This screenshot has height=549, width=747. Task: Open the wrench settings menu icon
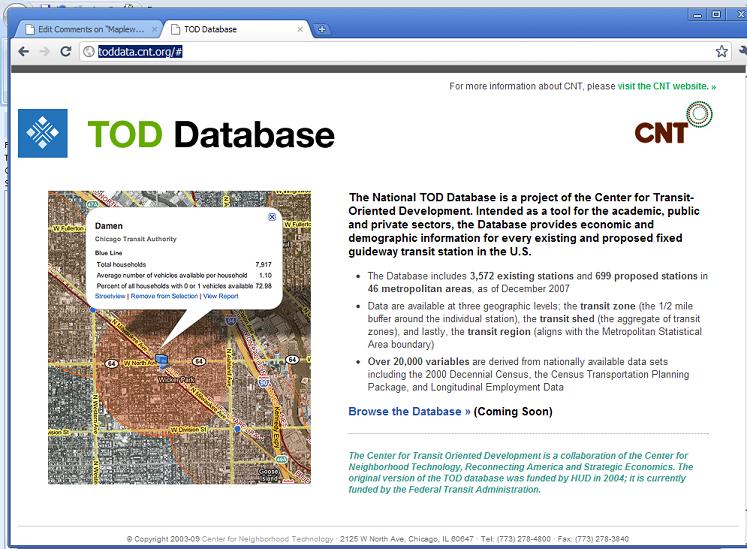(742, 51)
